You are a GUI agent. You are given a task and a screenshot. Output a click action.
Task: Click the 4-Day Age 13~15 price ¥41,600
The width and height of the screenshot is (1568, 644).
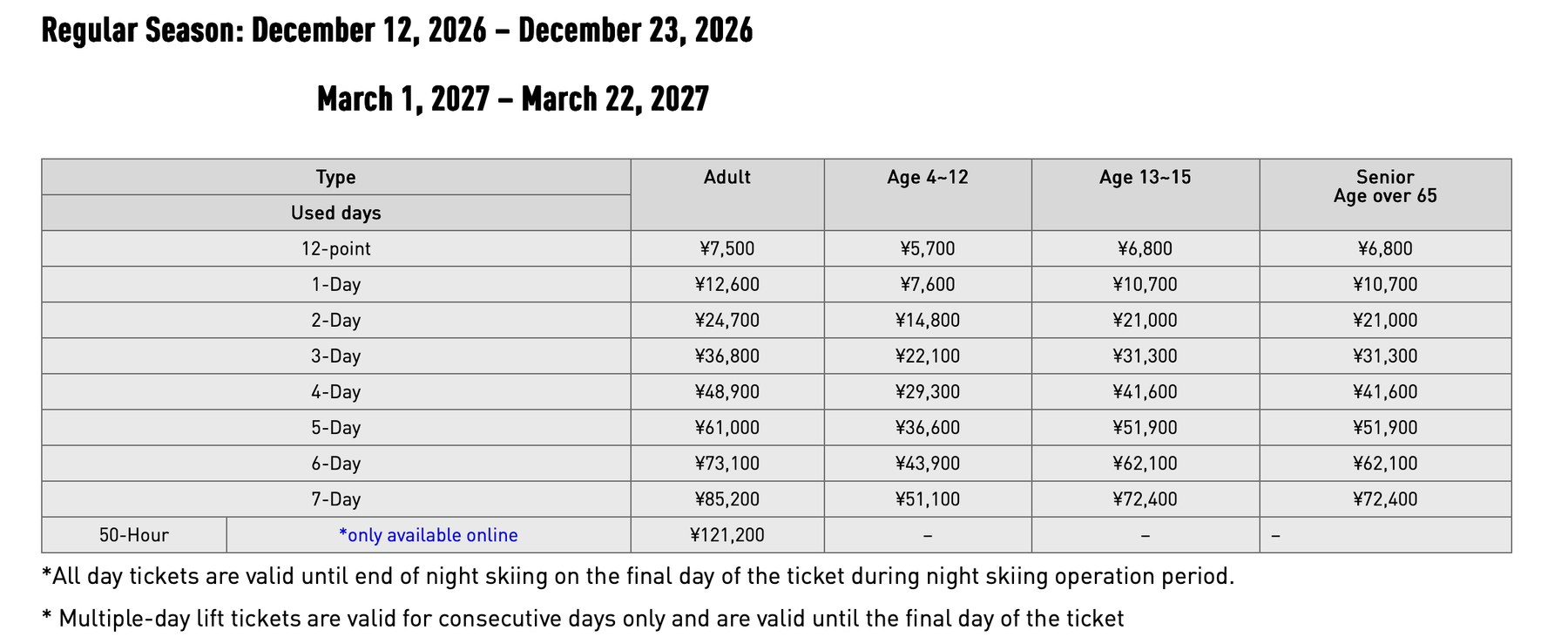(1145, 391)
